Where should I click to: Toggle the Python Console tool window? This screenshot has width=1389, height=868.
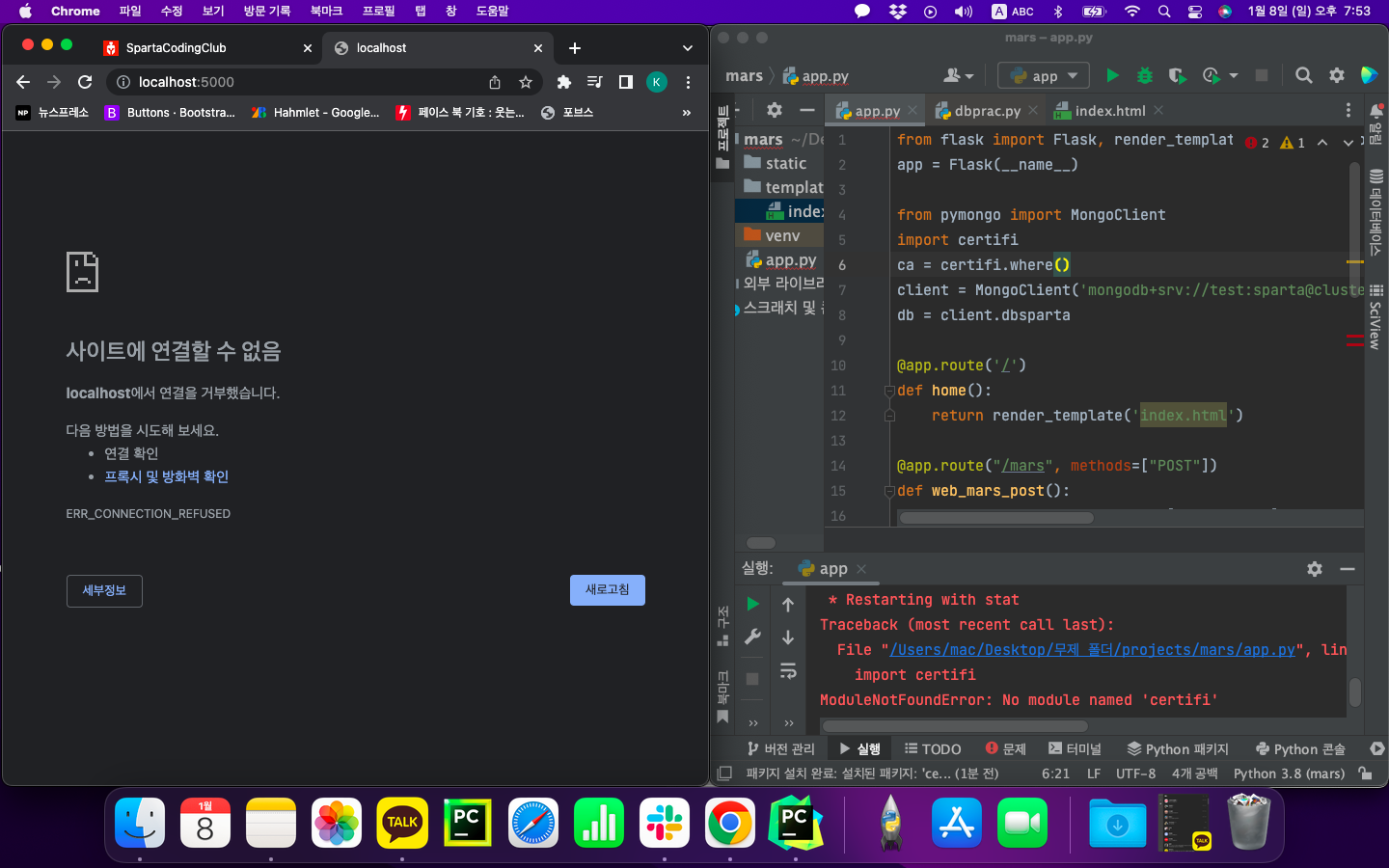click(x=1300, y=748)
